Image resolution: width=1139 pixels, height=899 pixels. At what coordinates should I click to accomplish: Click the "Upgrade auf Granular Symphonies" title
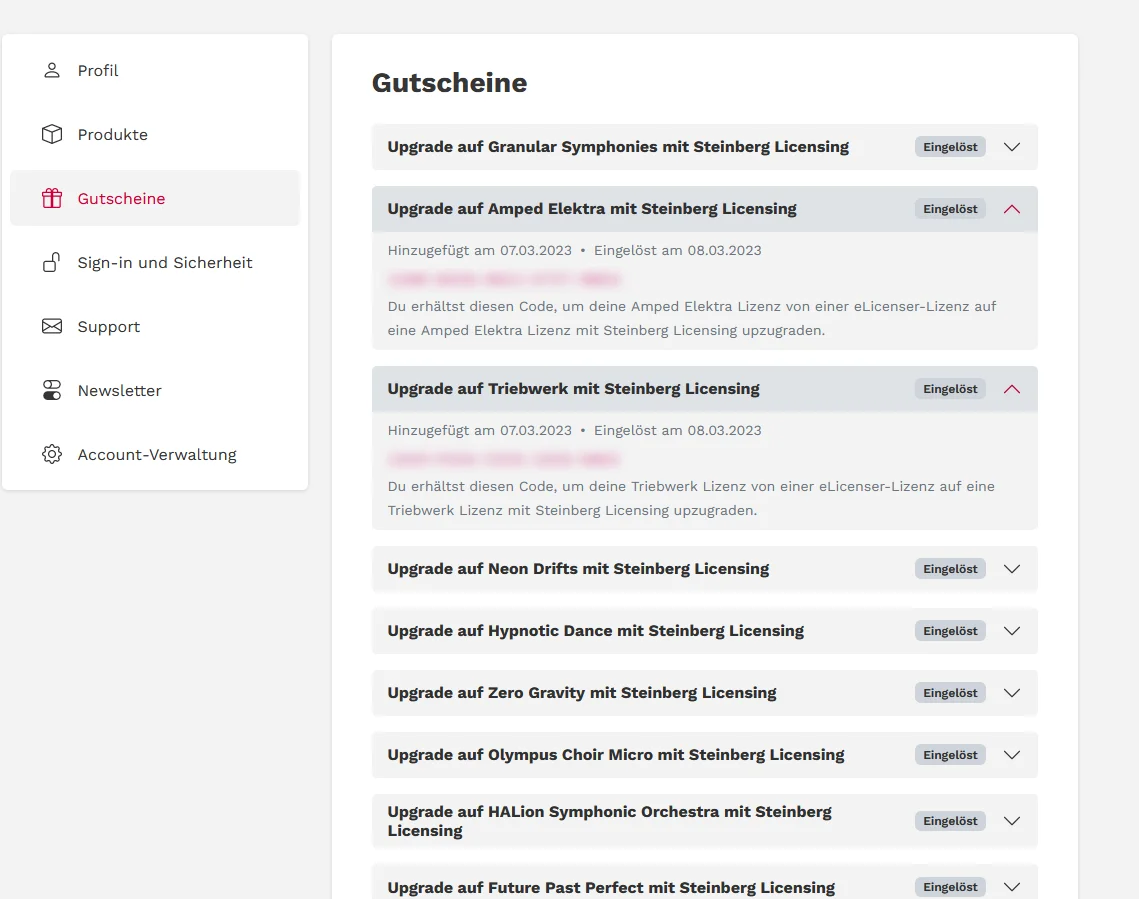coord(618,147)
